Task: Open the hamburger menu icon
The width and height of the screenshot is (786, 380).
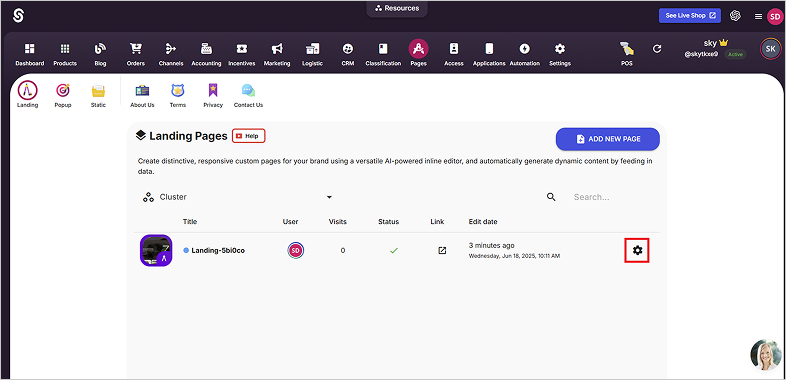Action: (758, 17)
